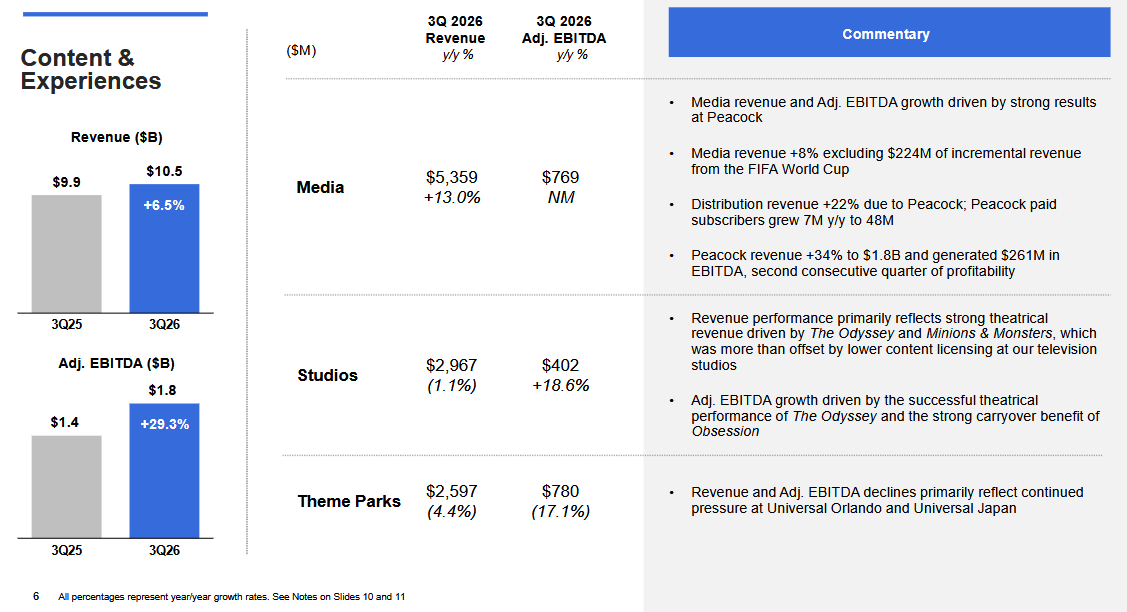Click the +6.5% growth label
The width and height of the screenshot is (1127, 612).
[x=164, y=206]
